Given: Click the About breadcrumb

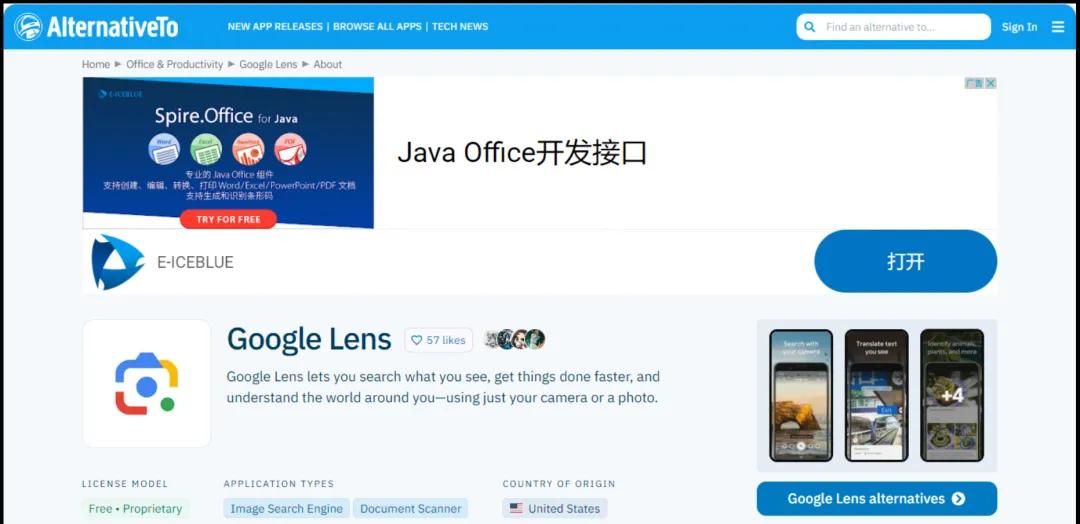Looking at the screenshot, I should [327, 64].
